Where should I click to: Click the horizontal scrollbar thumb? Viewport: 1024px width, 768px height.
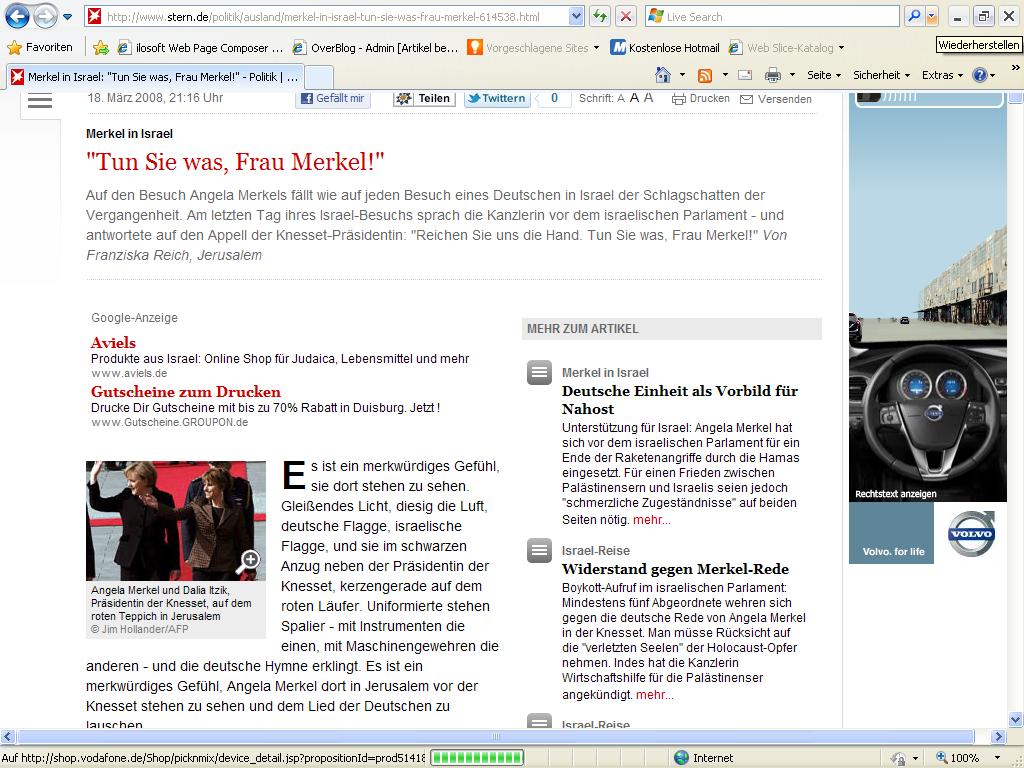[x=496, y=737]
